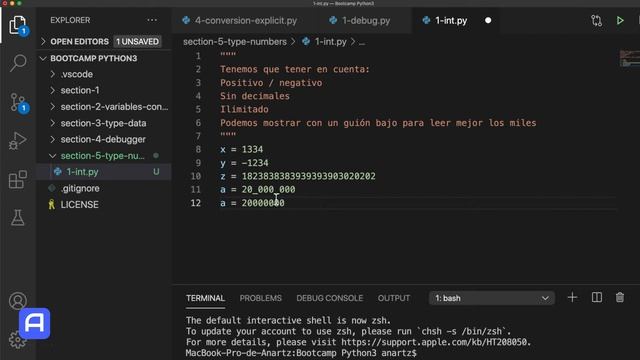Viewport: 640px width, 360px height.
Task: Click the EXPLORER panel title
Action: [70, 20]
